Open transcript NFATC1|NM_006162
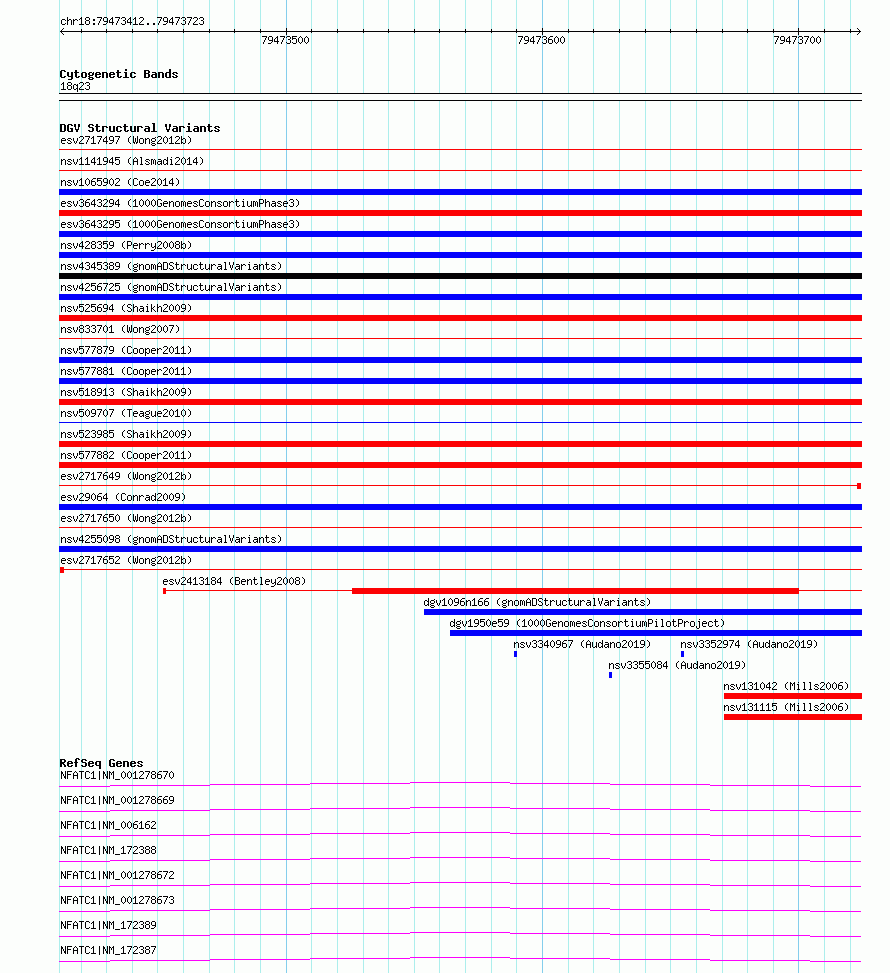This screenshot has height=973, width=890. [x=108, y=825]
